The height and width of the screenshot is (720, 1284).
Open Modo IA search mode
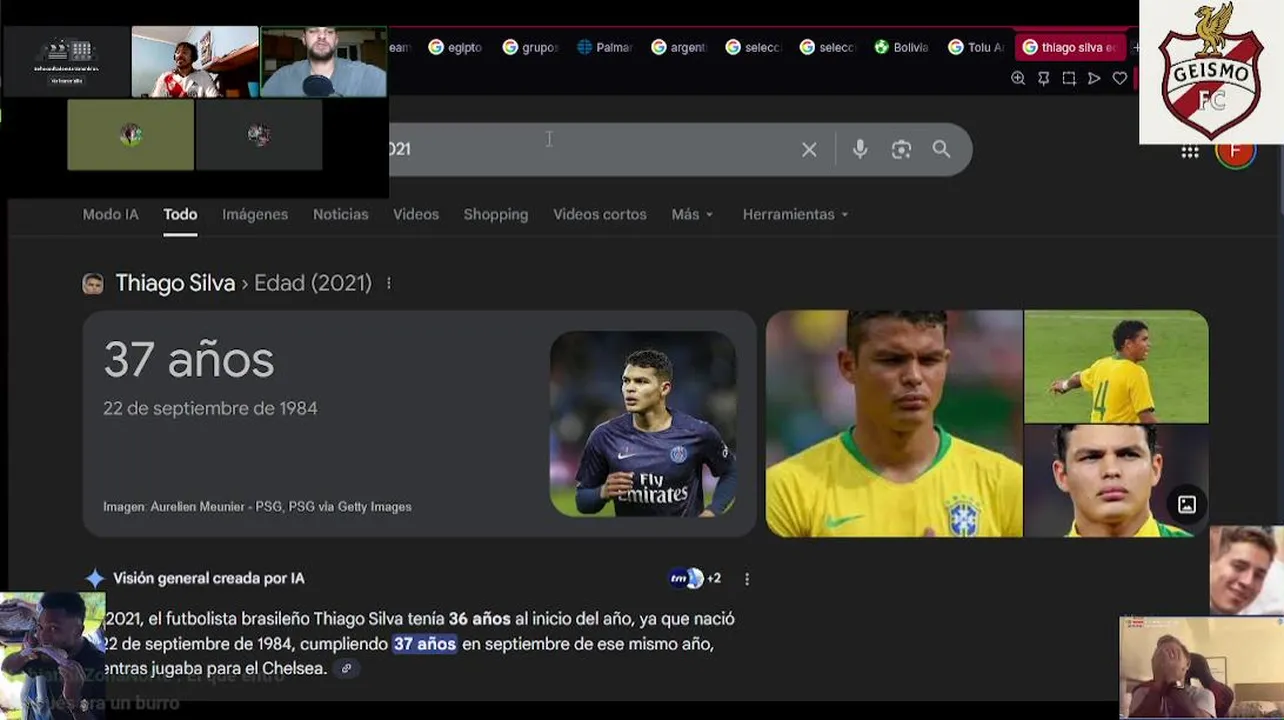(110, 214)
